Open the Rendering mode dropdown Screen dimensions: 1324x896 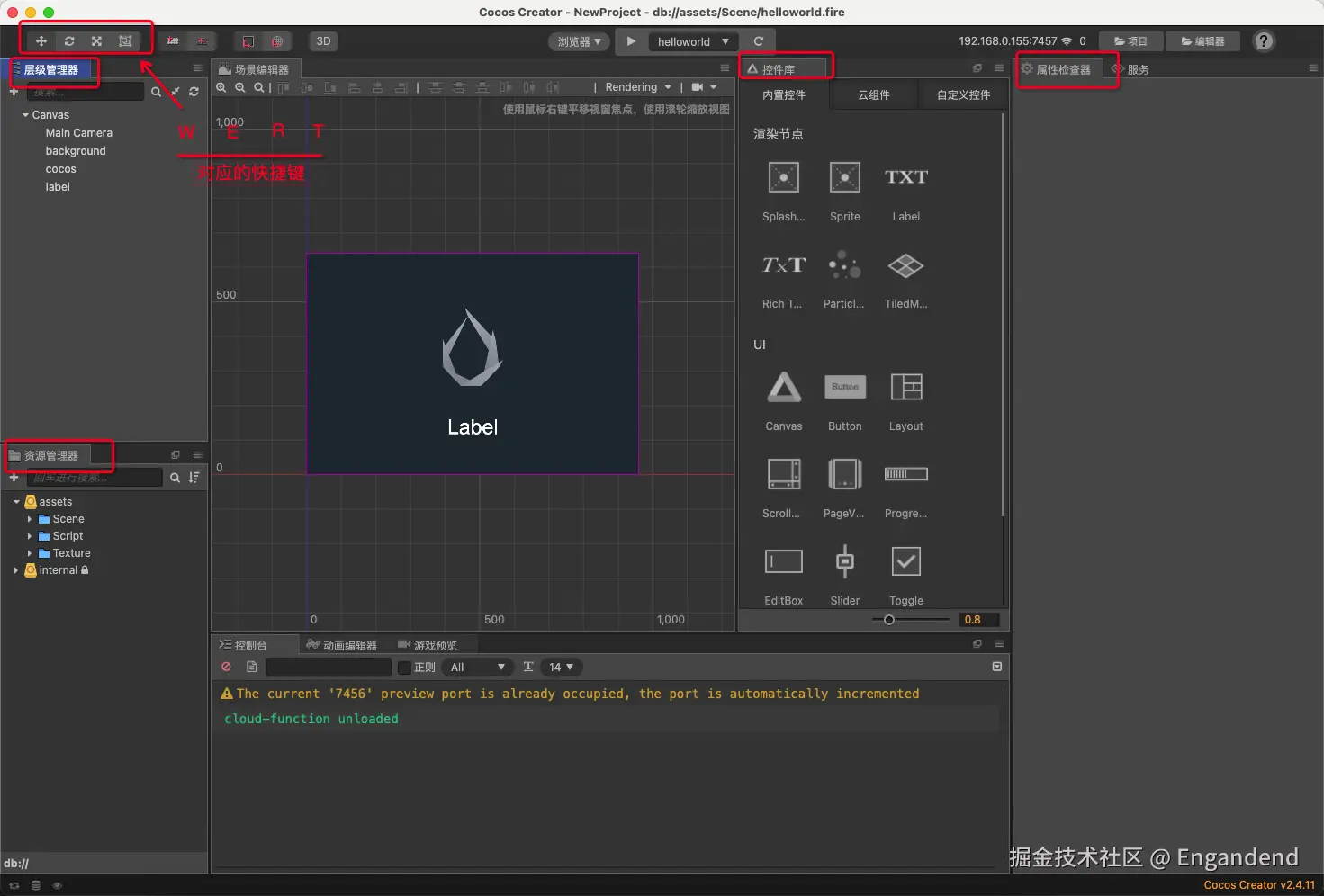click(638, 87)
